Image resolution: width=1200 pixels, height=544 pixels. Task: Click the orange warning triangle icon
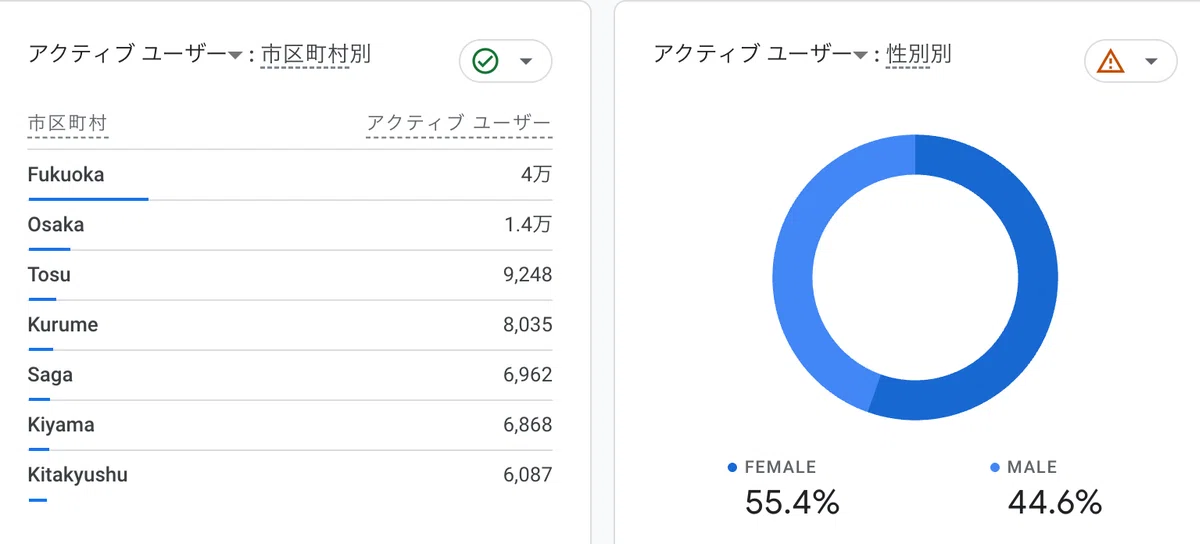pyautogui.click(x=1110, y=61)
